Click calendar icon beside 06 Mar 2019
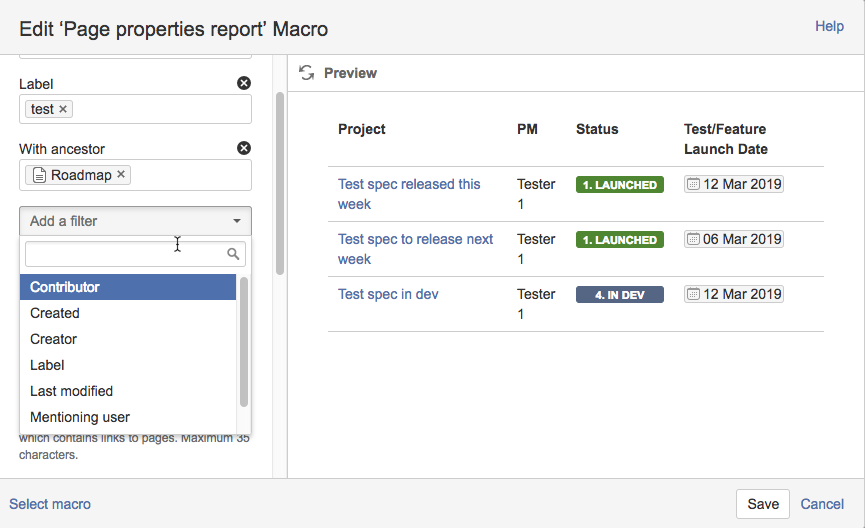Screen dimensions: 865x528 (693, 239)
